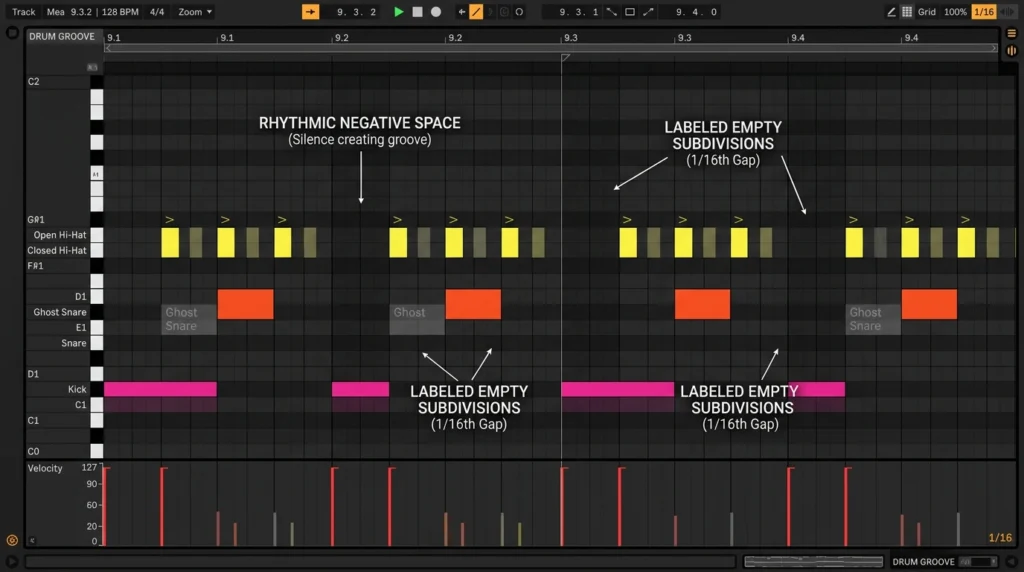Click the Open Hi-Hat piano key
The image size is (1024, 572).
click(97, 234)
